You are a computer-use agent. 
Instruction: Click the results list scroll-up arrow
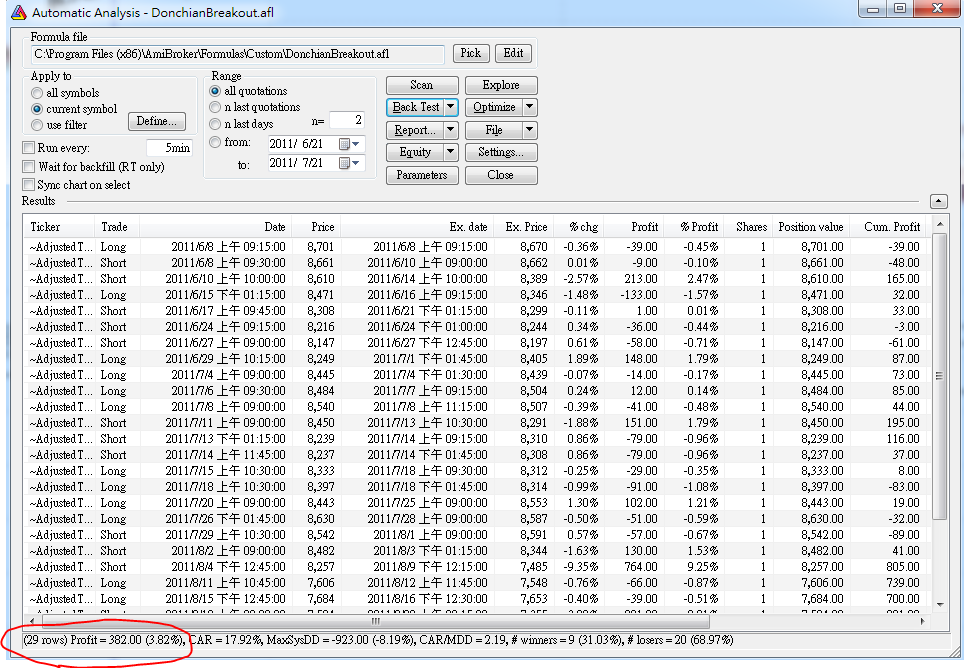tap(940, 224)
